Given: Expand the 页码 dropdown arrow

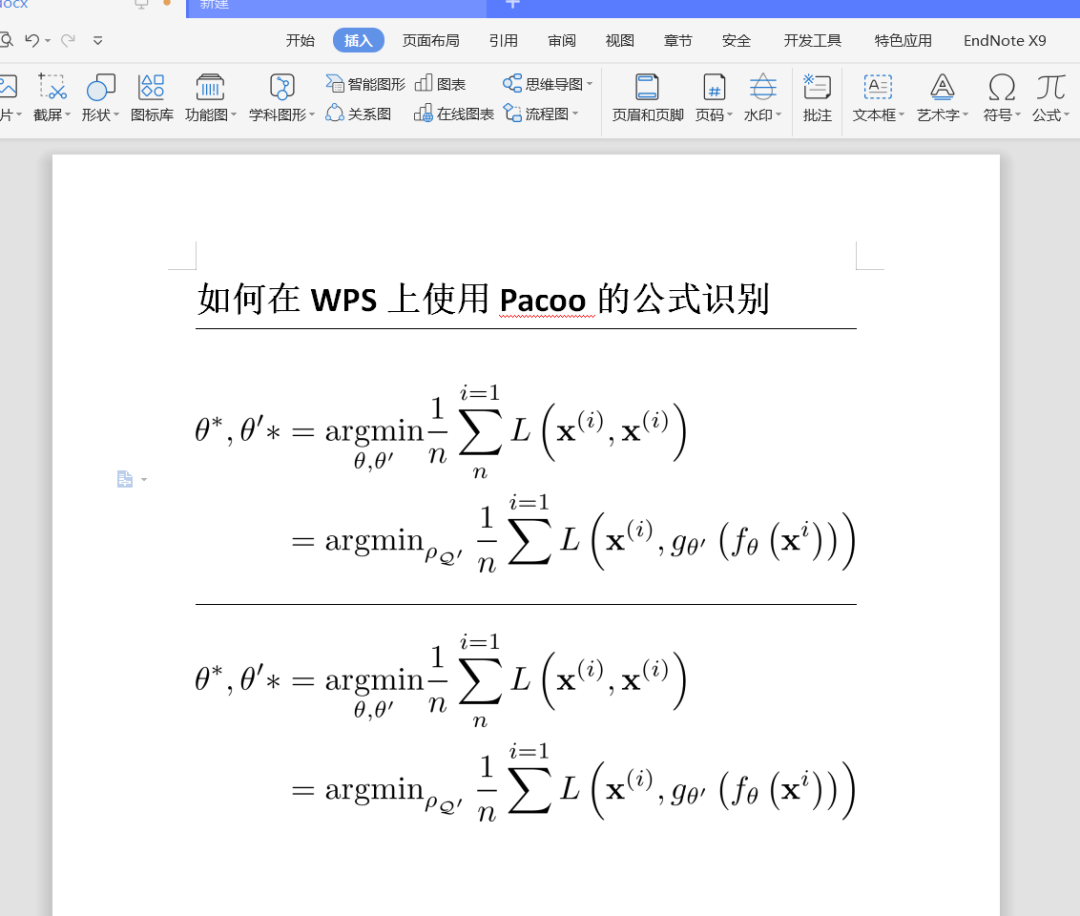Looking at the screenshot, I should coord(729,114).
